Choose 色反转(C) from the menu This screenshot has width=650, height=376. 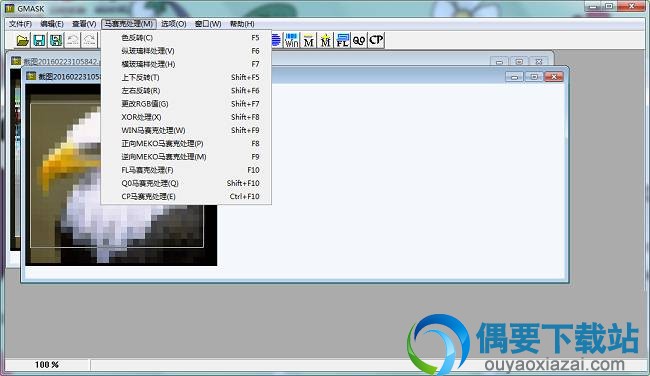pos(186,38)
